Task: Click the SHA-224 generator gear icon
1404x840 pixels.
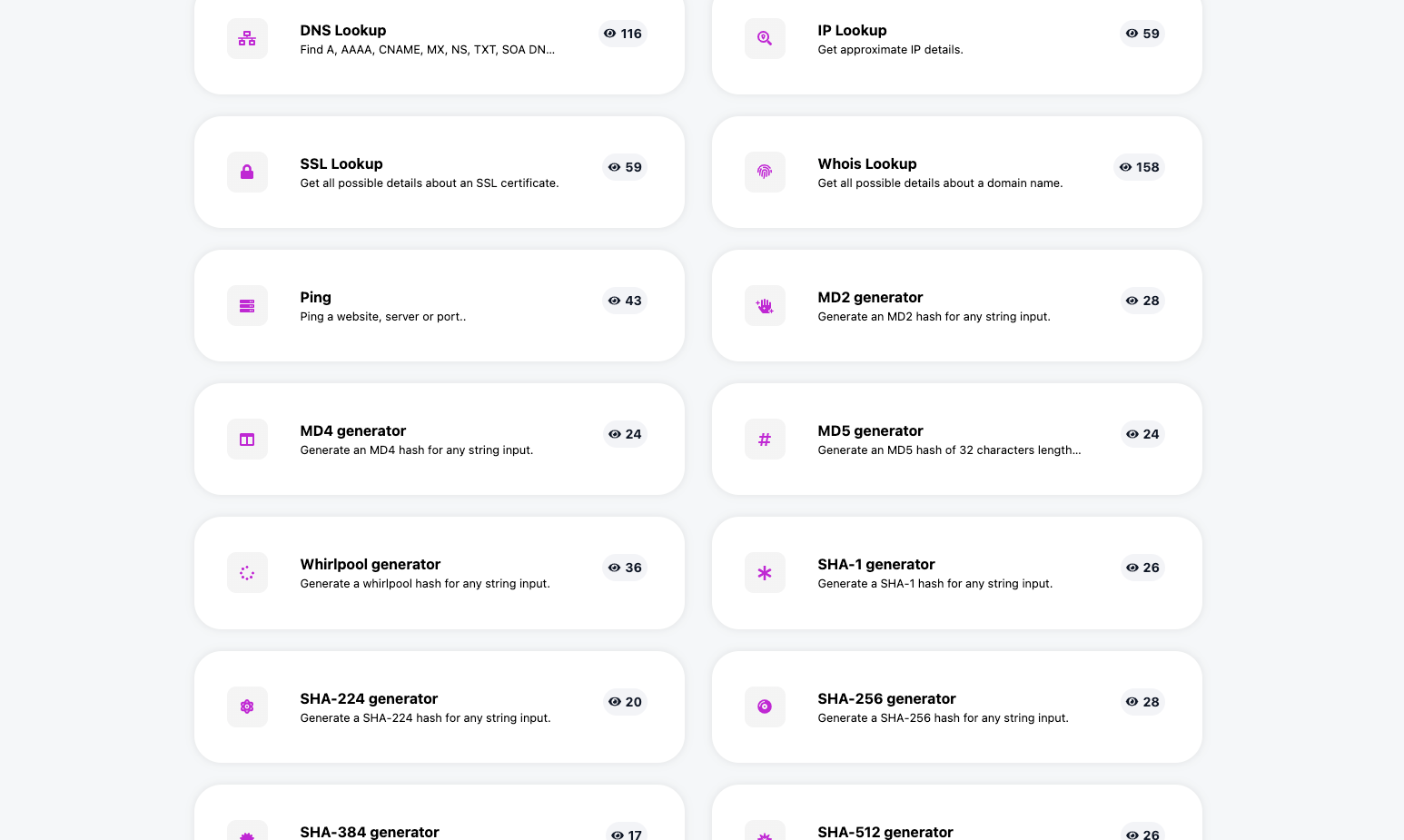Action: 247,707
